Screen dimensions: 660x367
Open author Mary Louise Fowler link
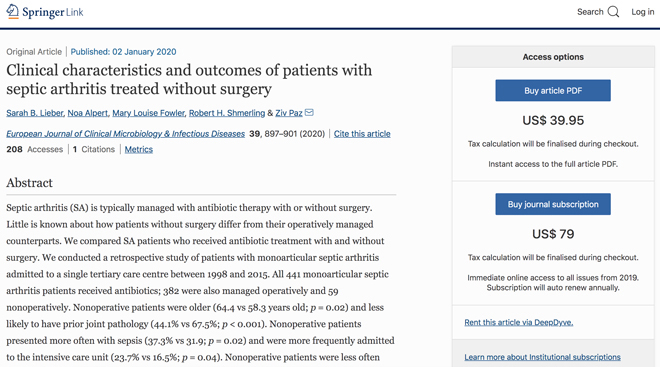[148, 113]
